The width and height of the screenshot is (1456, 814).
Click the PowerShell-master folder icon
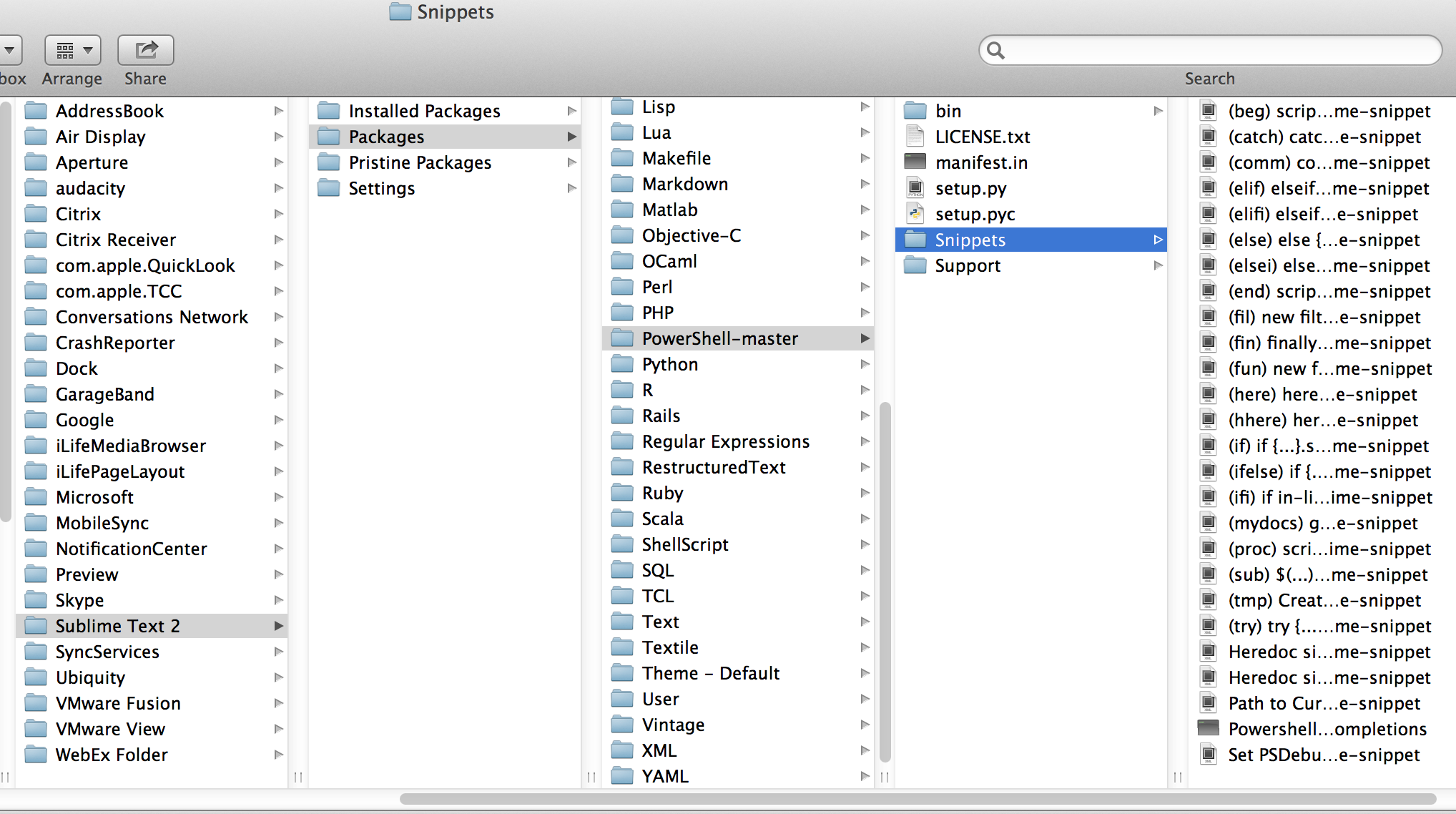pos(622,338)
